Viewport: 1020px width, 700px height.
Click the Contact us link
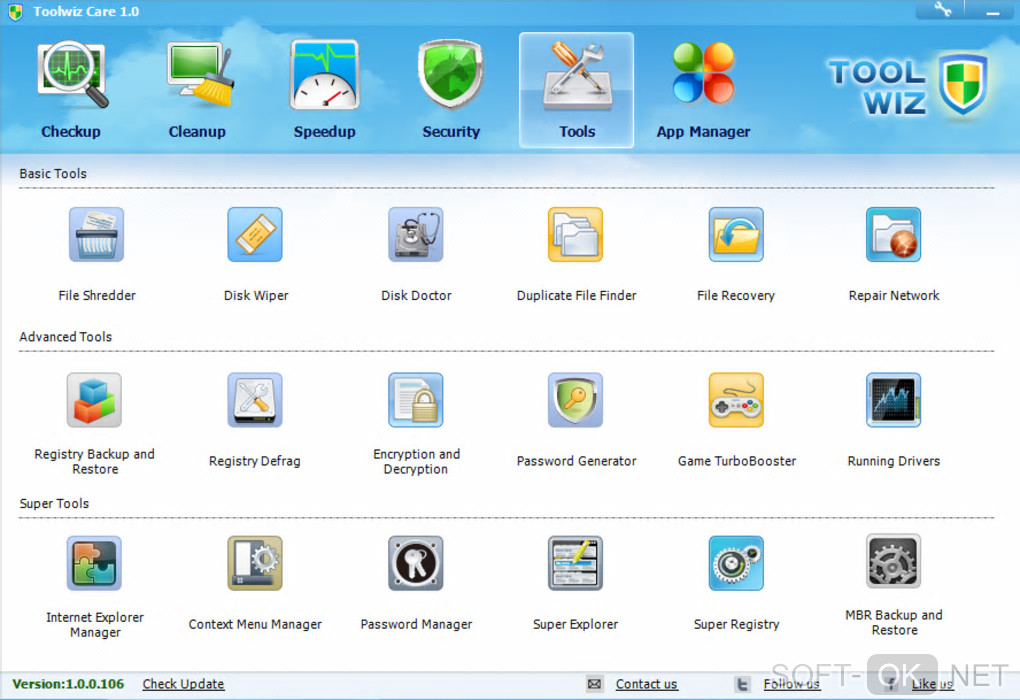click(x=647, y=684)
